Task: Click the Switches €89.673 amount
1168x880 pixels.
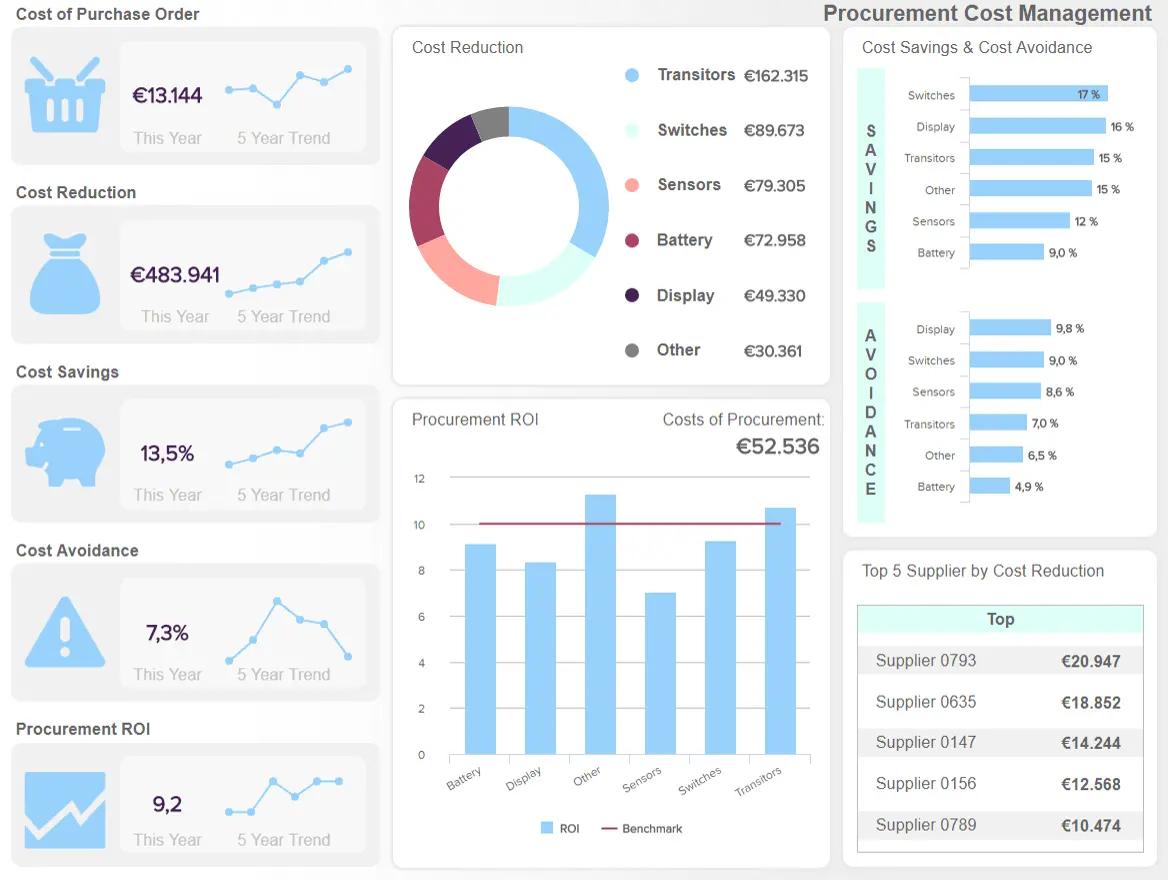Action: [x=774, y=130]
